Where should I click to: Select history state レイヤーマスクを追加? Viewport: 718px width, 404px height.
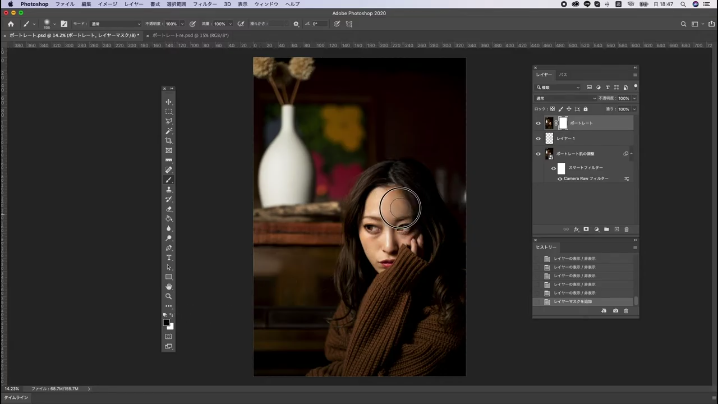[x=584, y=302]
